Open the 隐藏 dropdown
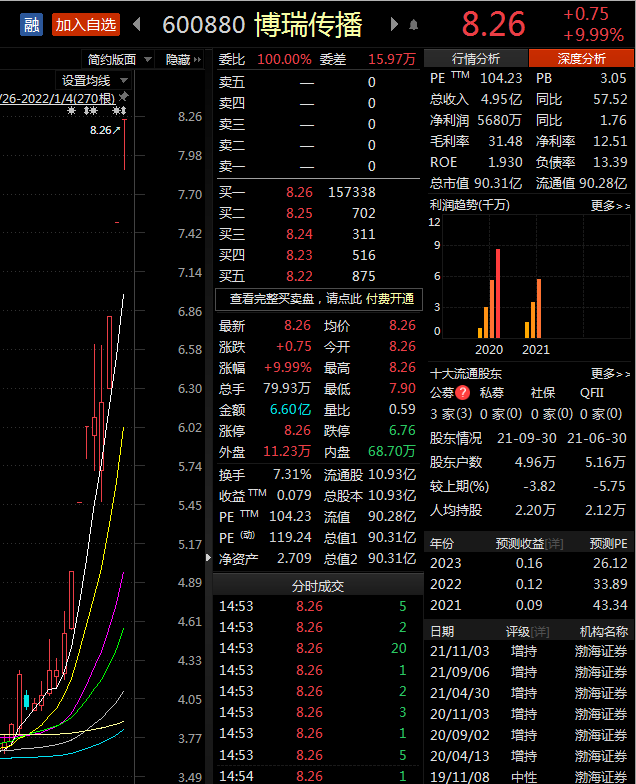This screenshot has width=636, height=784. [x=184, y=60]
